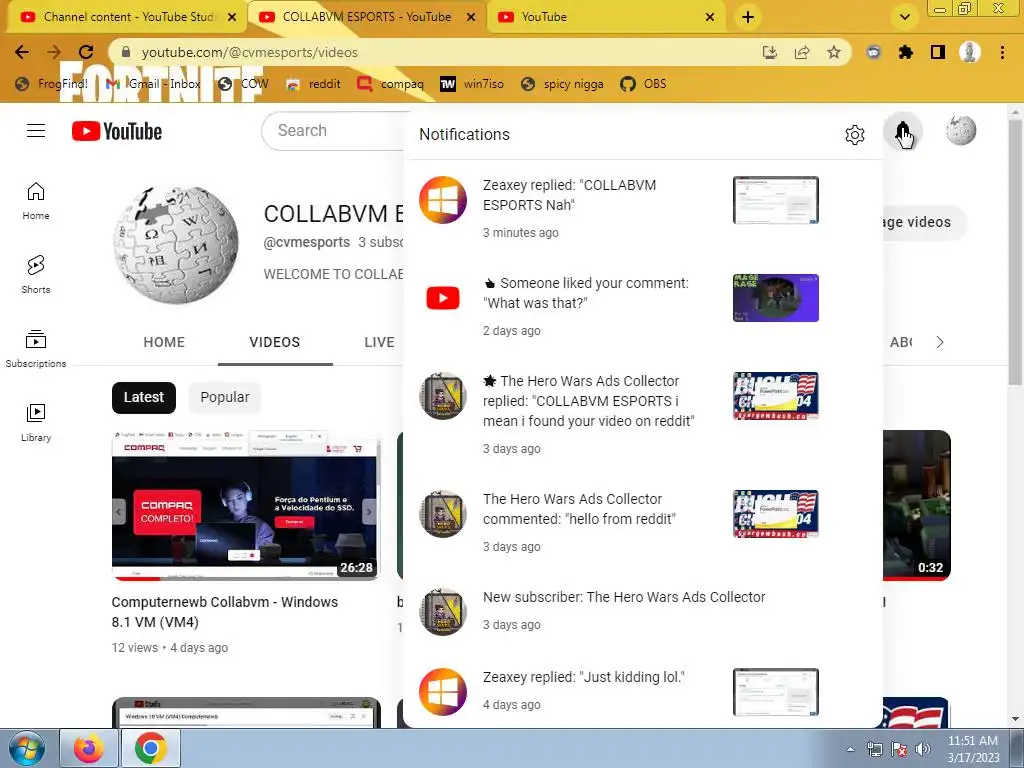This screenshot has width=1024, height=768.
Task: Open Subscriptions from the sidebar
Action: [36, 349]
